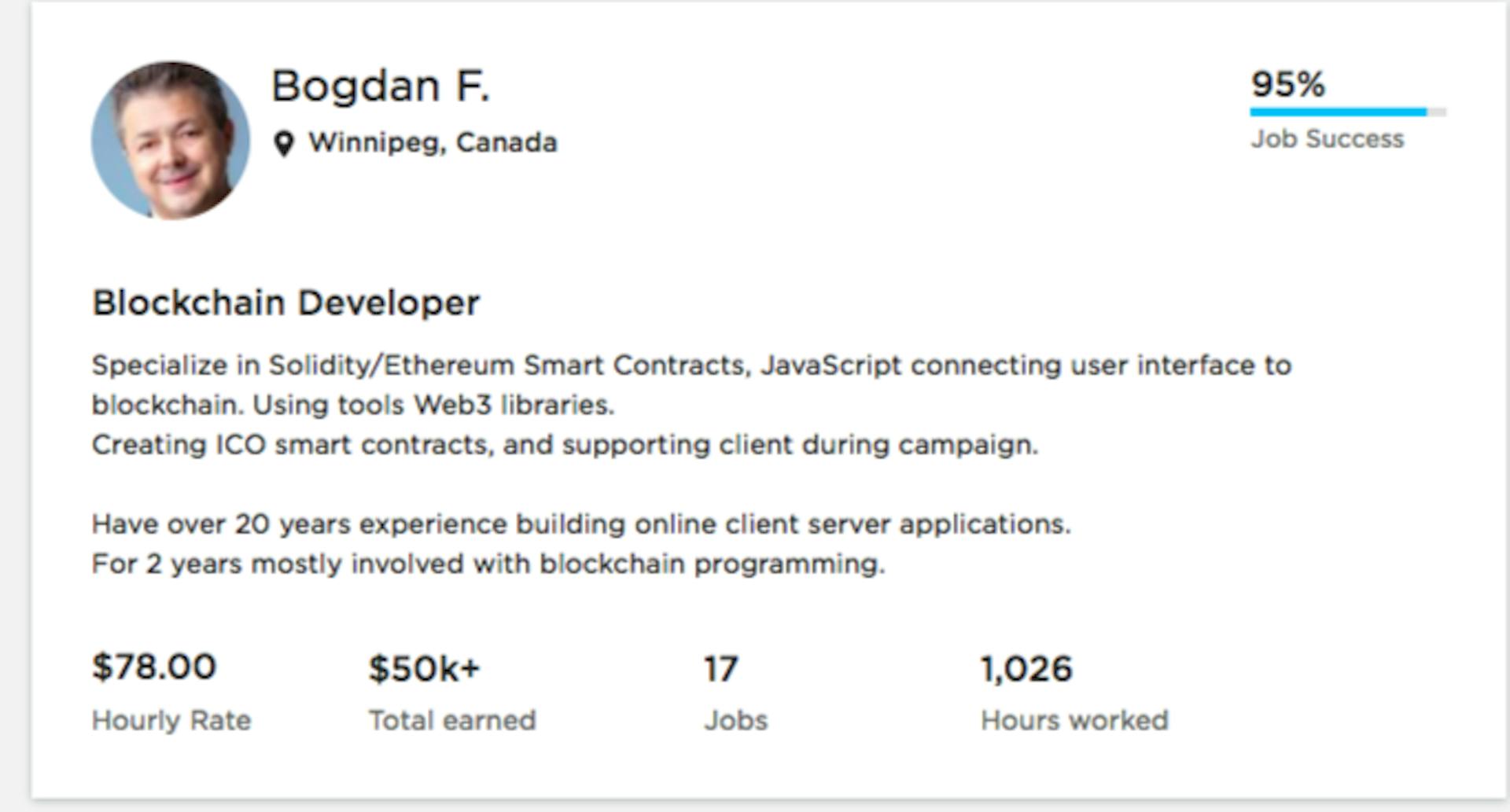Click the blockchain programming sentence
The width and height of the screenshot is (1510, 812).
click(x=488, y=564)
